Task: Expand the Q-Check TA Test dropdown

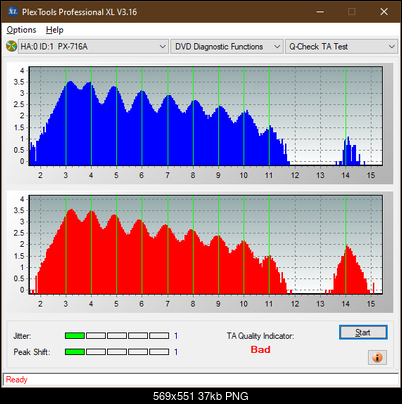Action: coord(341,46)
